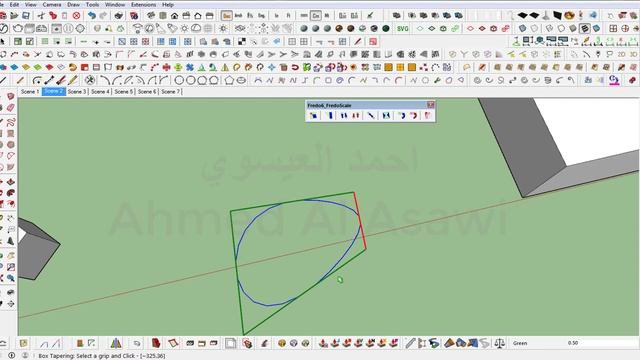Image resolution: width=640 pixels, height=360 pixels.
Task: Click the green wrench icon
Action: [437, 80]
